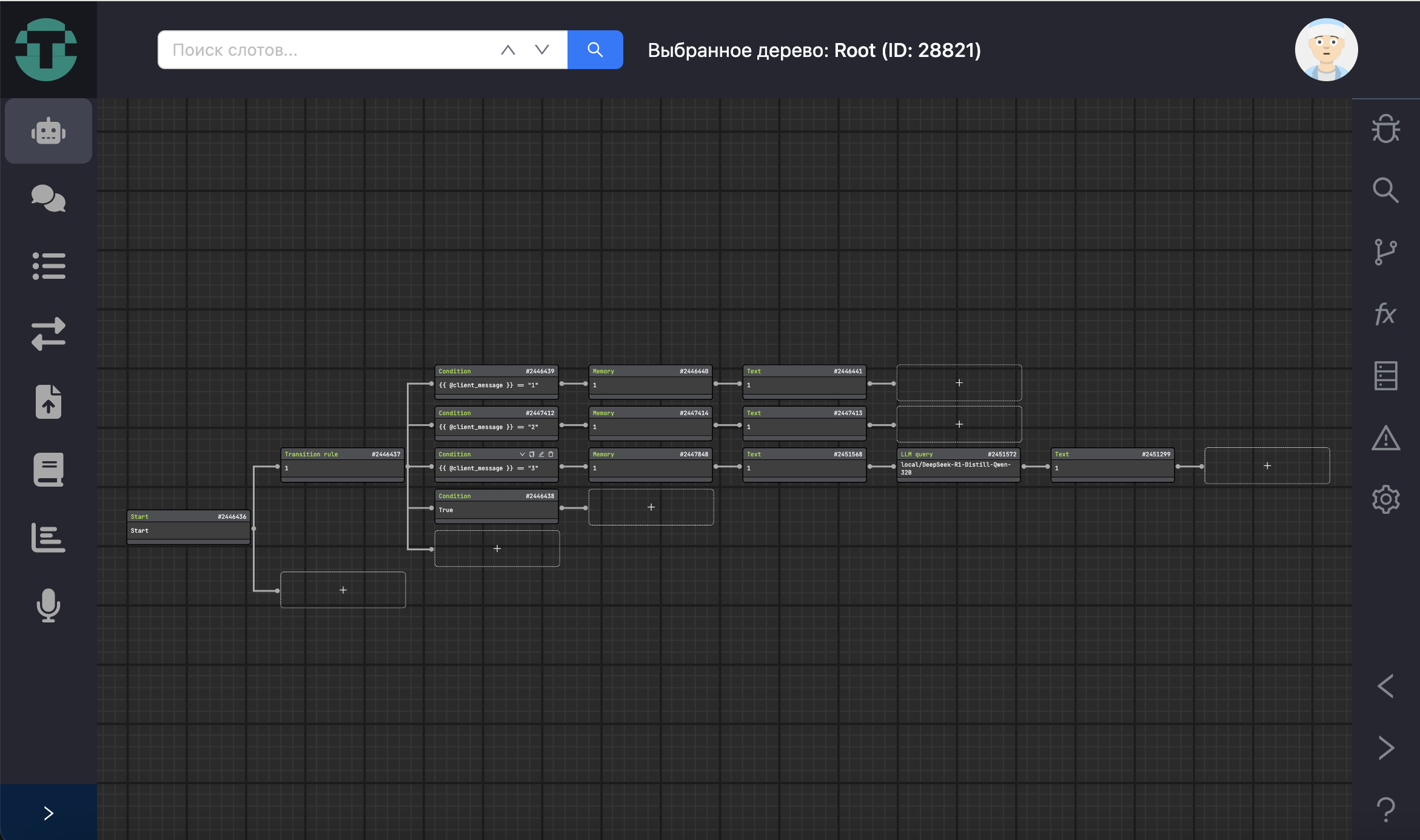Image resolution: width=1420 pixels, height=840 pixels.
Task: Open the warnings triangle icon
Action: (x=1385, y=438)
